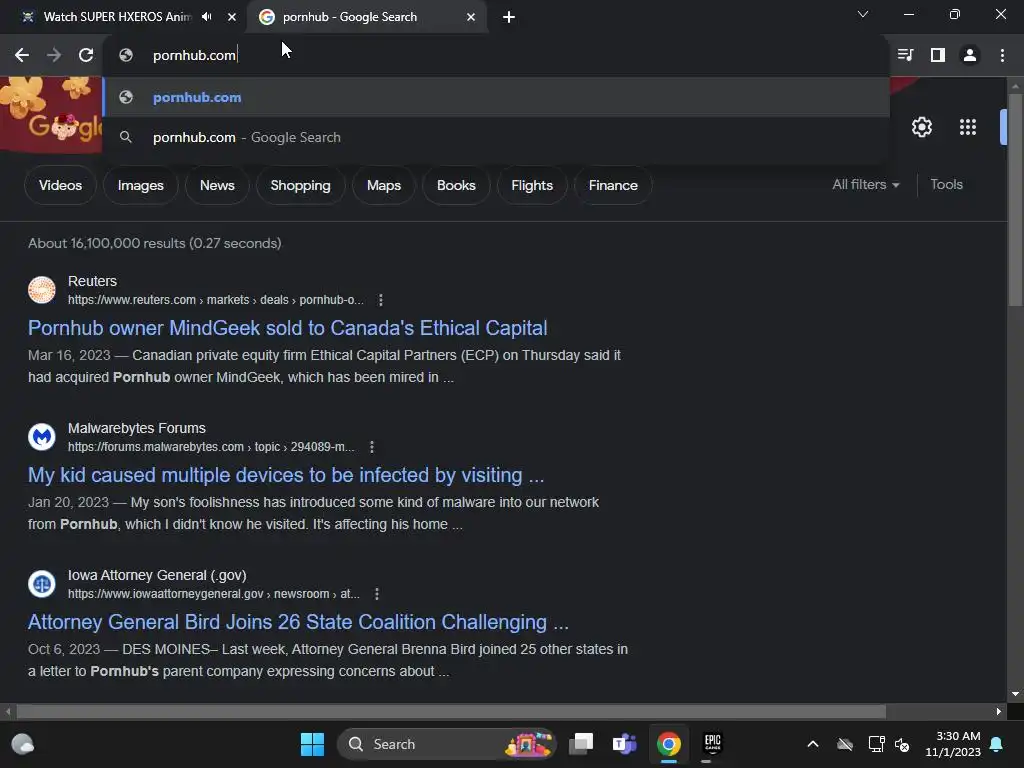The width and height of the screenshot is (1024, 768).
Task: Open the notification bell
Action: click(x=997, y=744)
